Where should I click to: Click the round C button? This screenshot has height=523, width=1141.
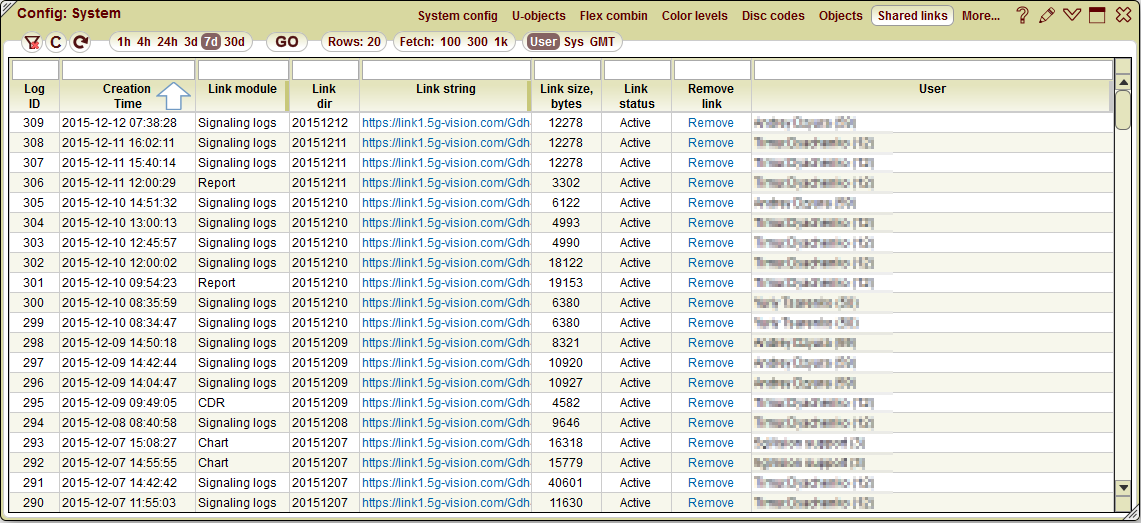click(56, 42)
